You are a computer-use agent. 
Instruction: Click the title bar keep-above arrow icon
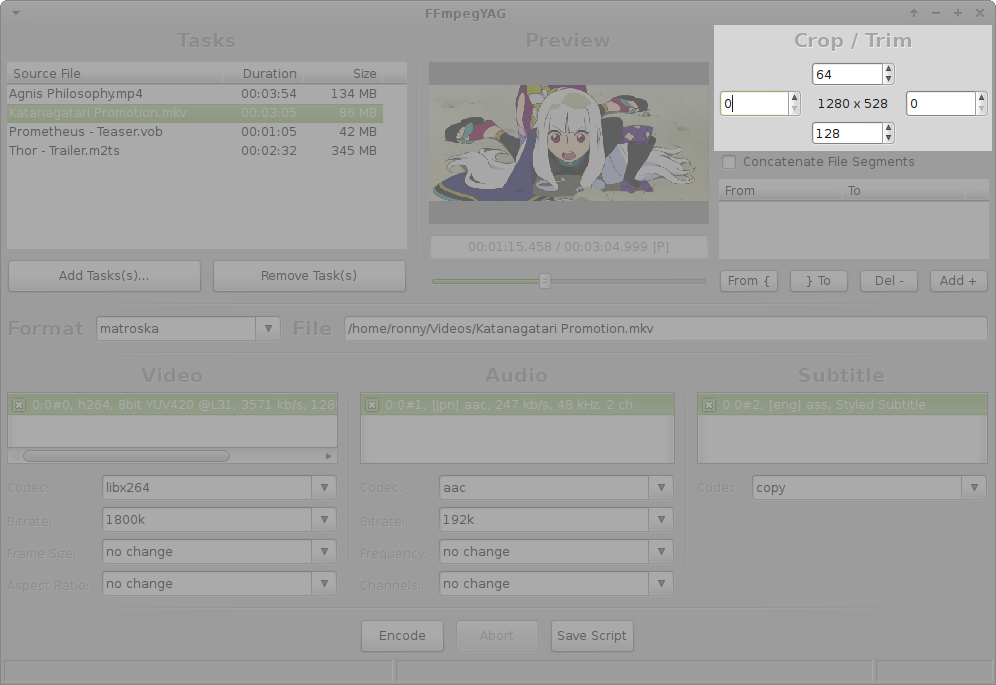click(x=914, y=13)
